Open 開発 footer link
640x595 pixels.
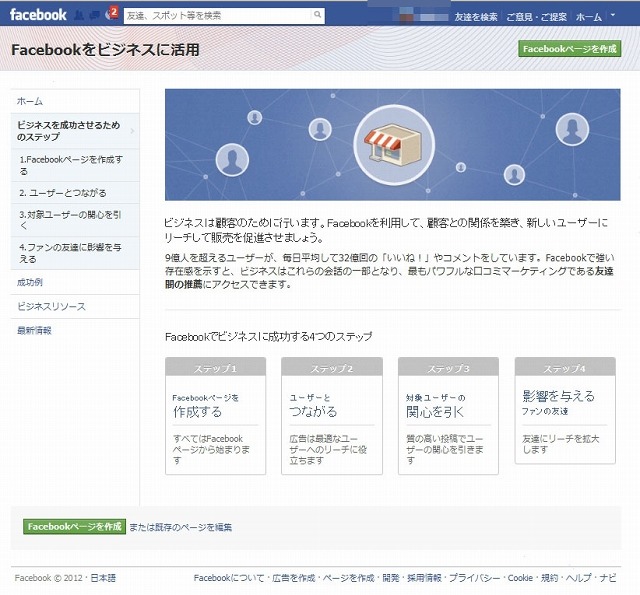(x=391, y=578)
